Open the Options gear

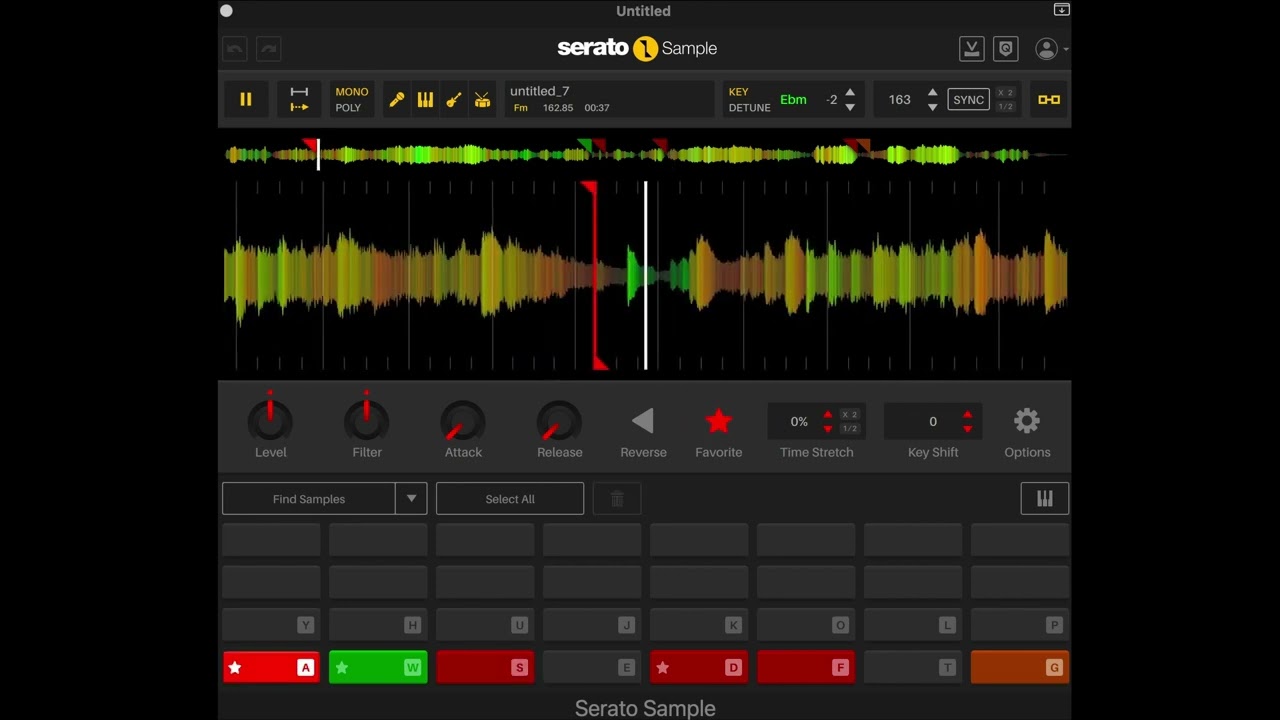pyautogui.click(x=1027, y=421)
